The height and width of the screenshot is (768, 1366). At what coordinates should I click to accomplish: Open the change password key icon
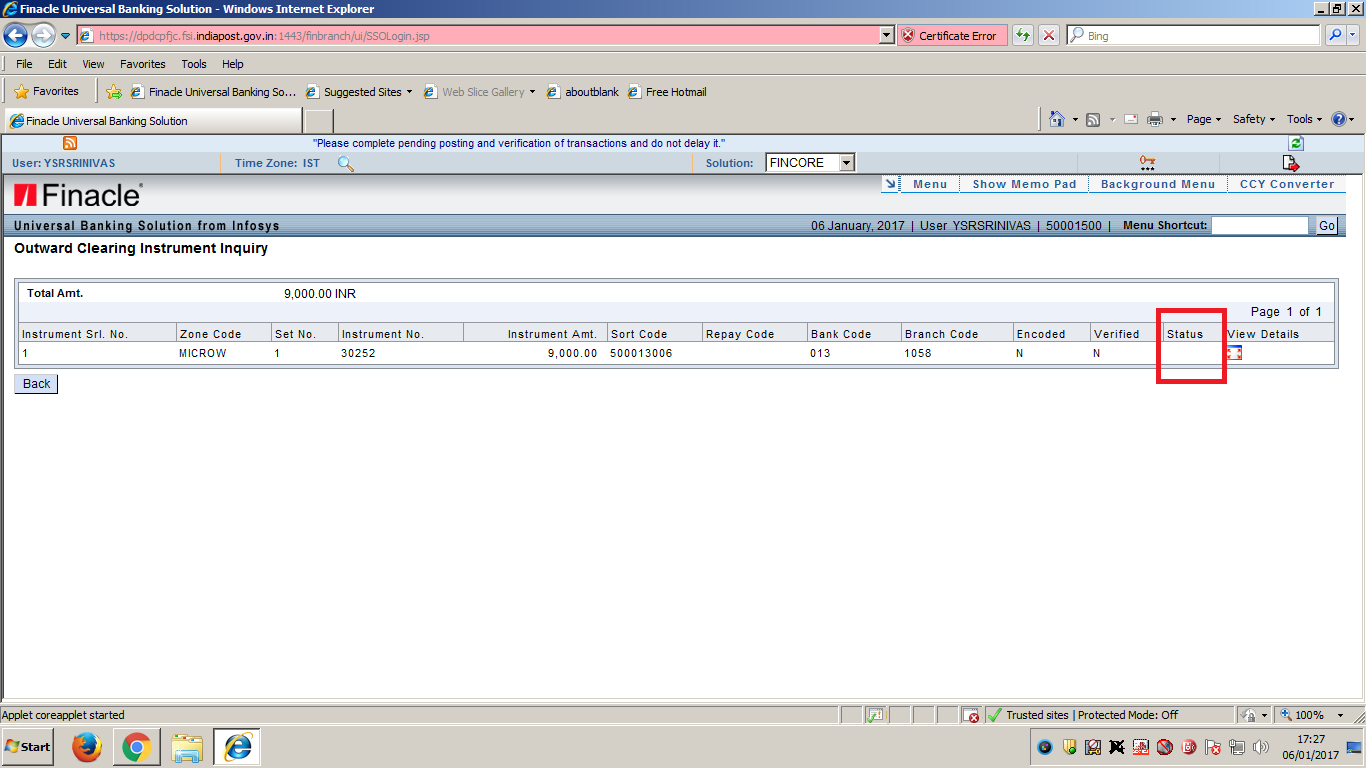click(x=1146, y=161)
